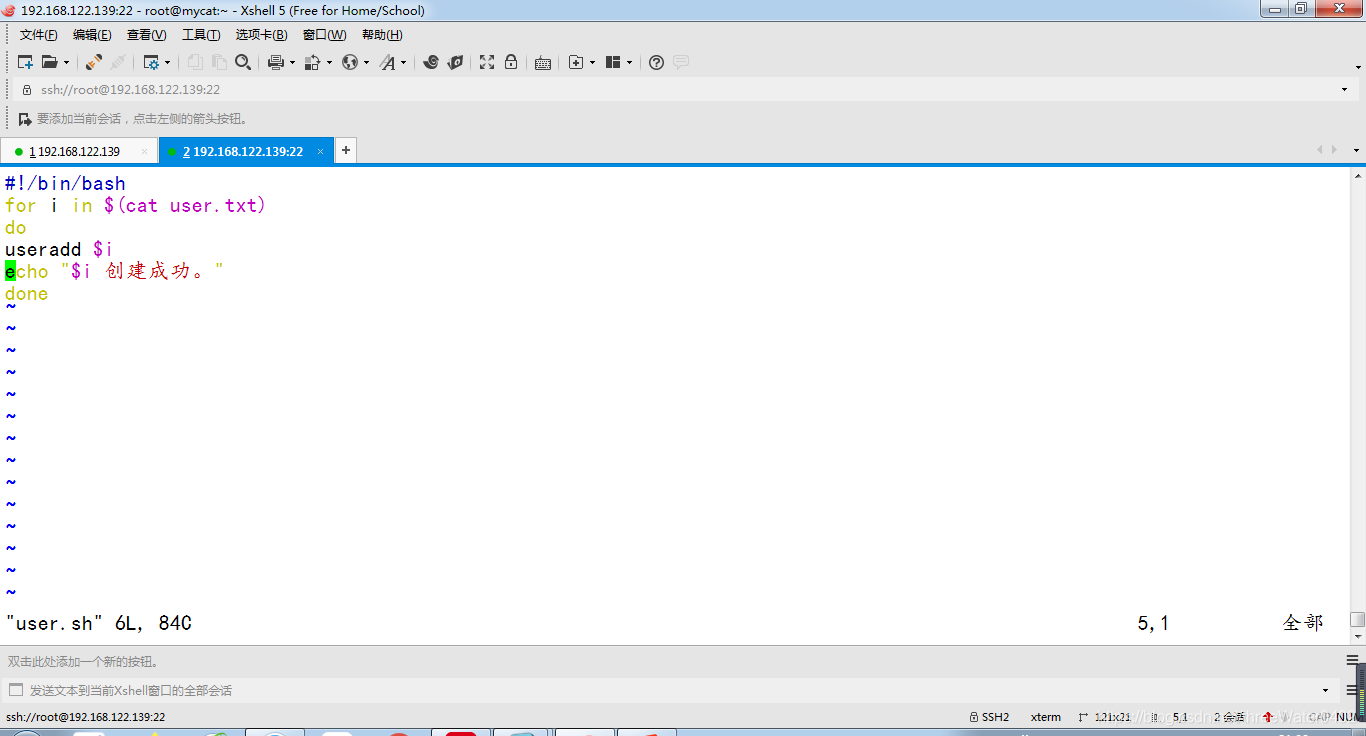The width and height of the screenshot is (1366, 736).
Task: Click the layout panes icon
Action: tap(613, 62)
